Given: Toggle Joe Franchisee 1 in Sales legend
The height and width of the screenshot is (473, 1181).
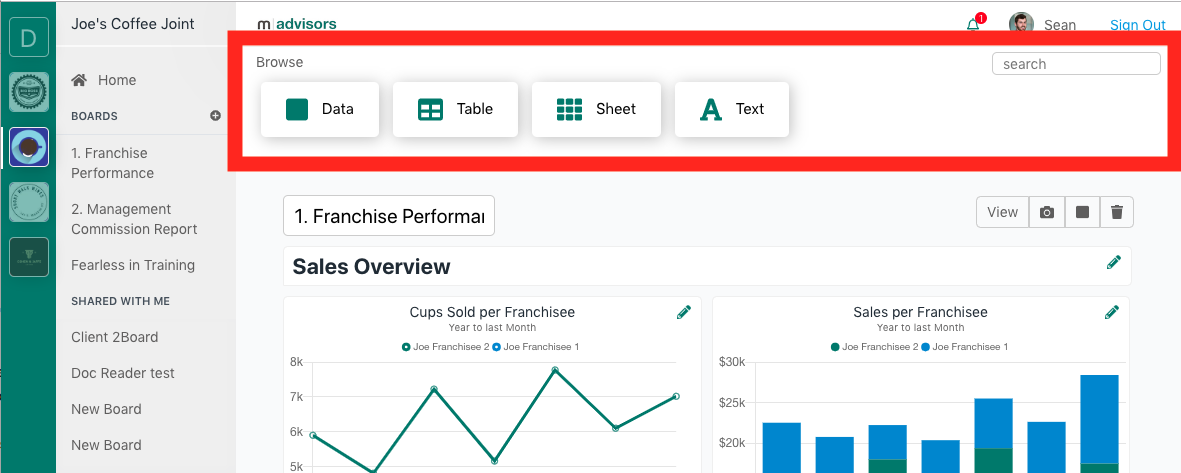Looking at the screenshot, I should pos(964,346).
